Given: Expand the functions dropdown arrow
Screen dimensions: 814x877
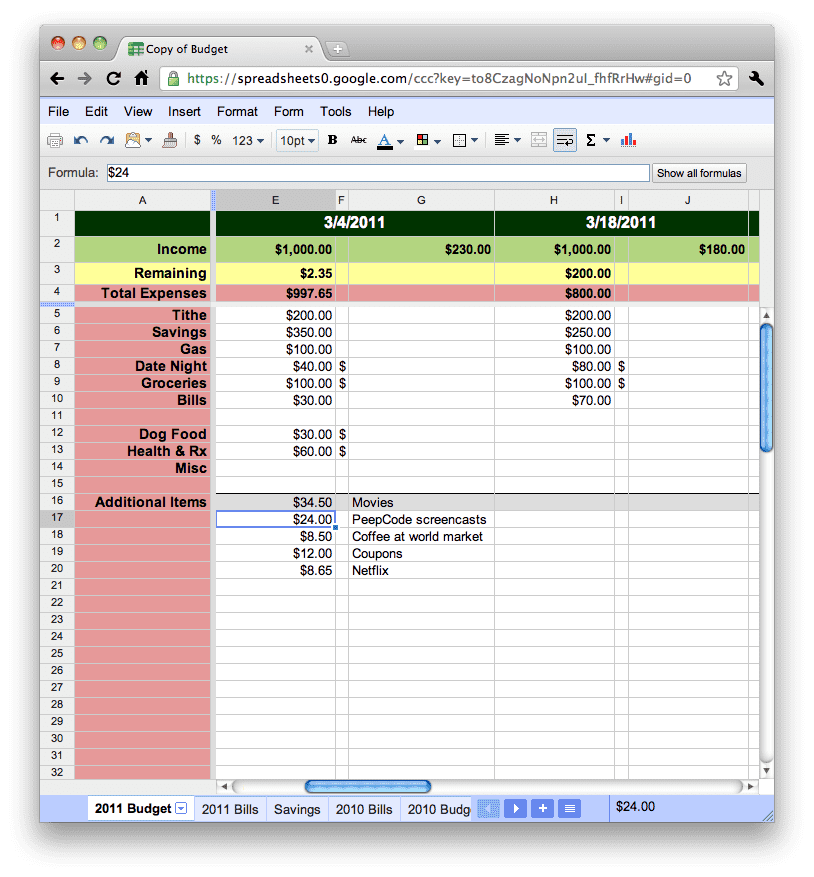Looking at the screenshot, I should 606,140.
